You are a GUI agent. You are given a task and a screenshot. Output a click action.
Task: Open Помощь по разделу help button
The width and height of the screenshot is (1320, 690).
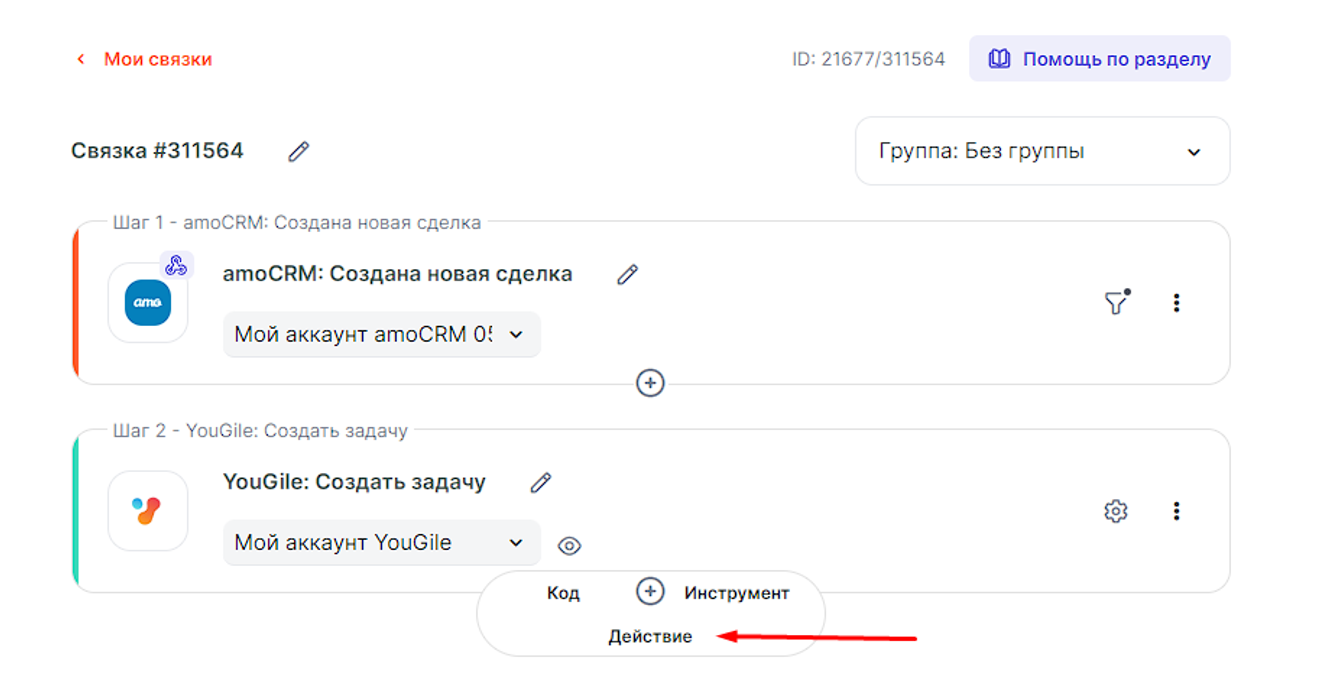coord(1099,59)
